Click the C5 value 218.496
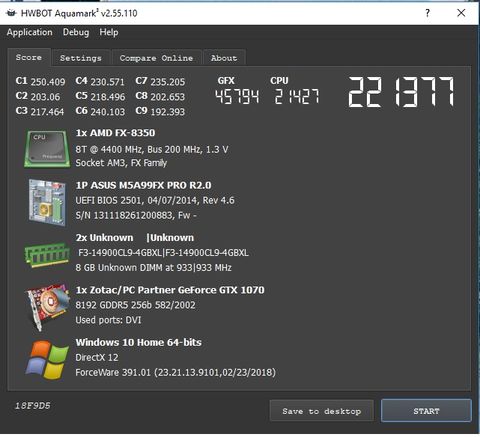 [108, 97]
